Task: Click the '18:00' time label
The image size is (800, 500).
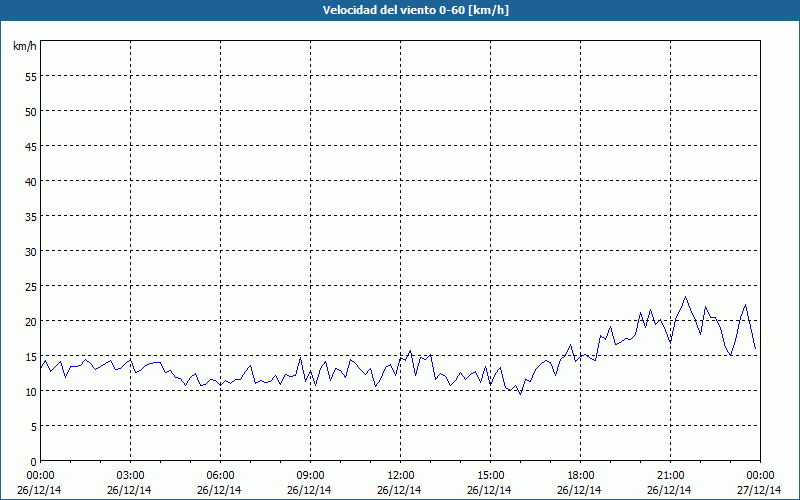Action: 581,476
